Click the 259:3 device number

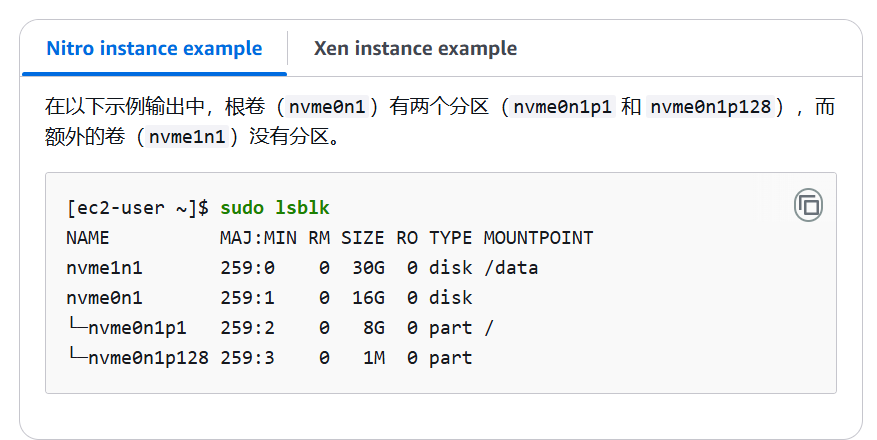(247, 358)
